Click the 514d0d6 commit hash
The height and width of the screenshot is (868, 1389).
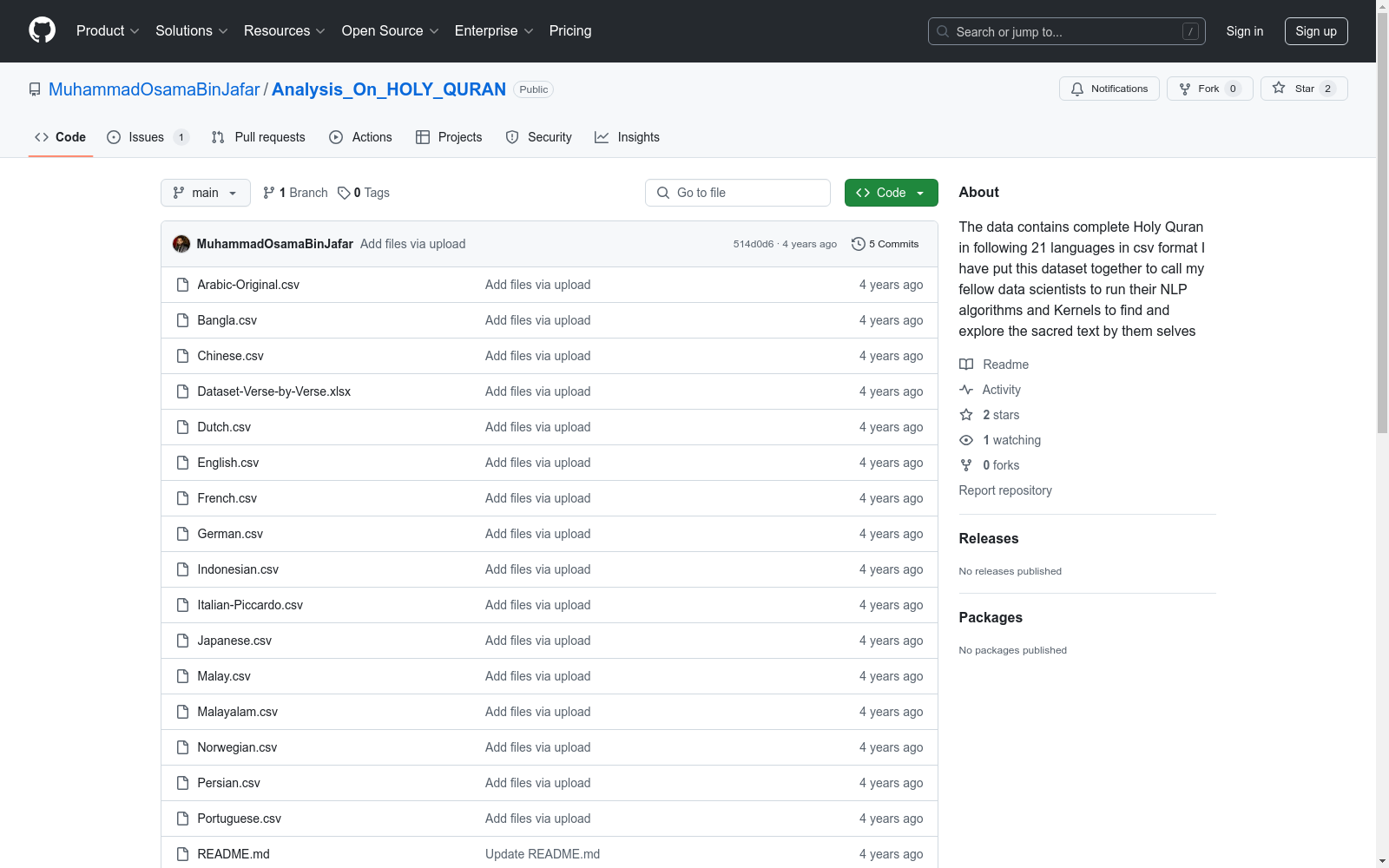(754, 244)
